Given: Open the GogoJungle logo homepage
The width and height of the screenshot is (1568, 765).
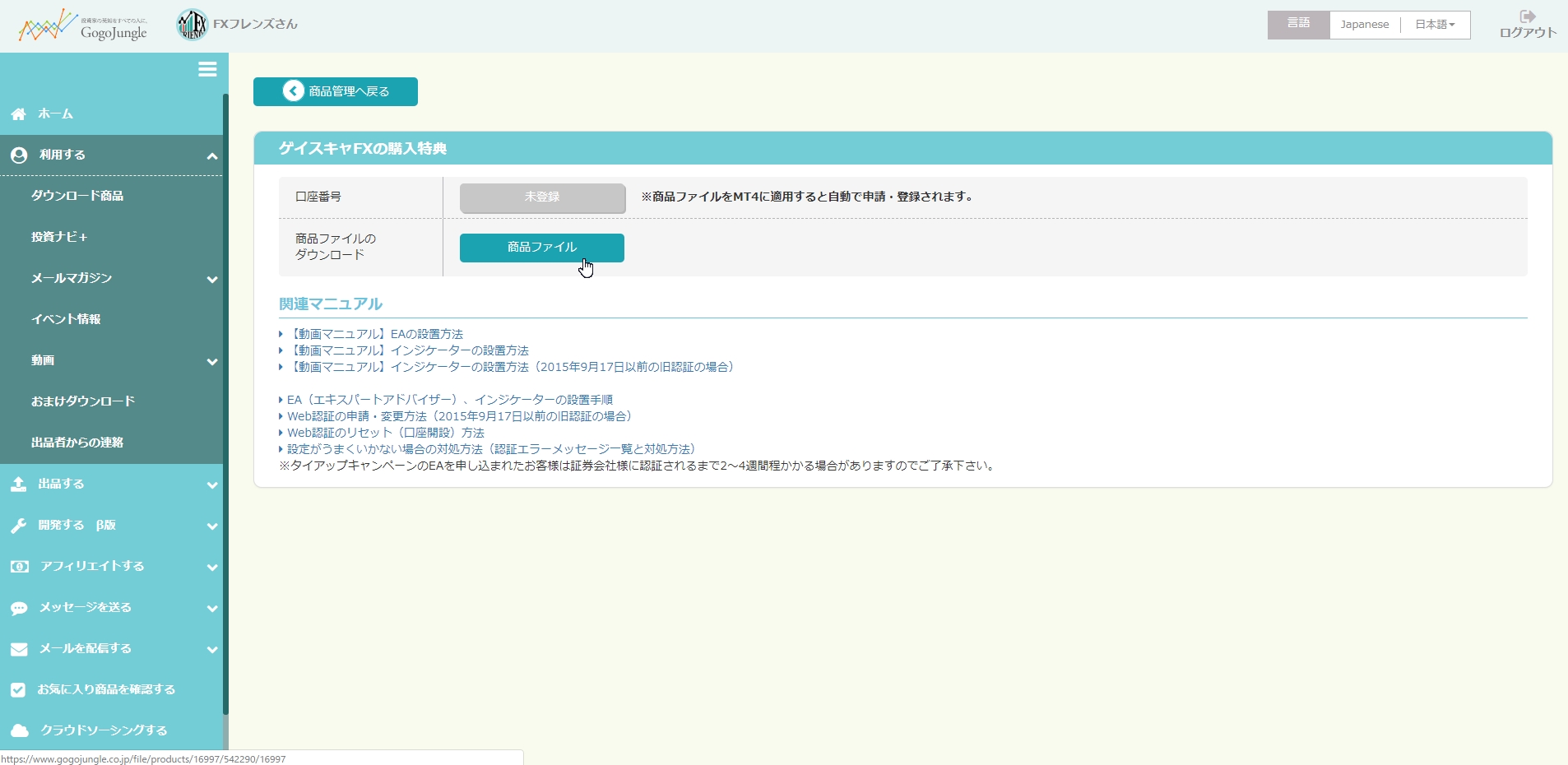Looking at the screenshot, I should [x=83, y=25].
